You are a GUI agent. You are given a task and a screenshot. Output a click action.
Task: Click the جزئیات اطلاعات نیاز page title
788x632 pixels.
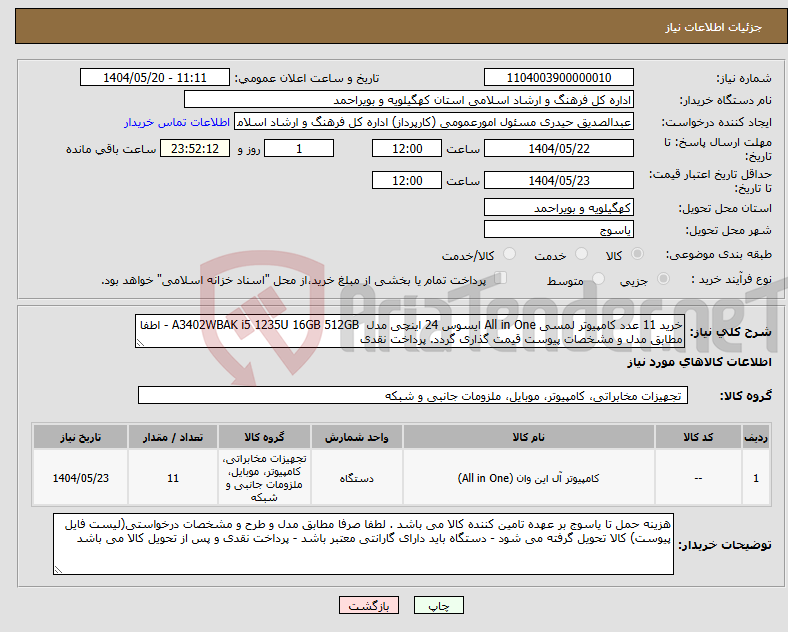(714, 27)
